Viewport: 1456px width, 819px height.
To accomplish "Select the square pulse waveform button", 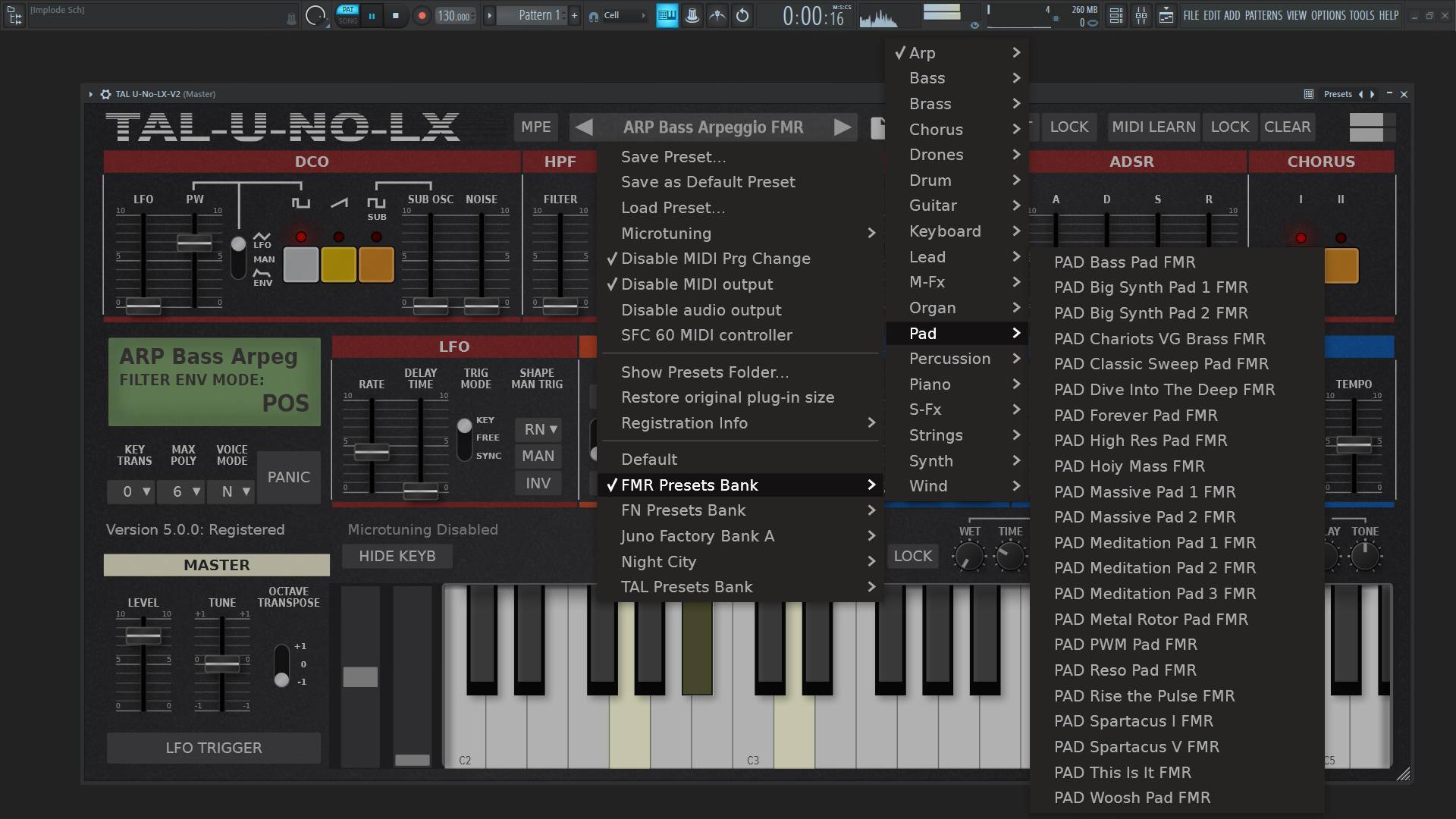I will (x=301, y=265).
